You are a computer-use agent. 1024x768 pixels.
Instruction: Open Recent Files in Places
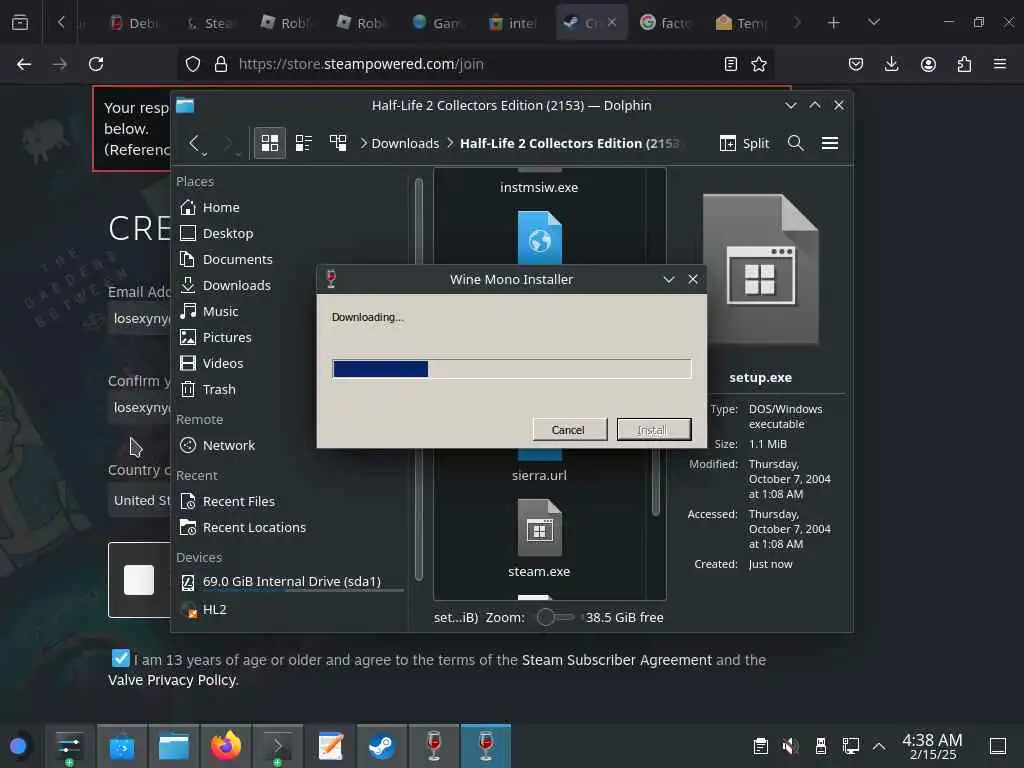[x=227, y=502]
